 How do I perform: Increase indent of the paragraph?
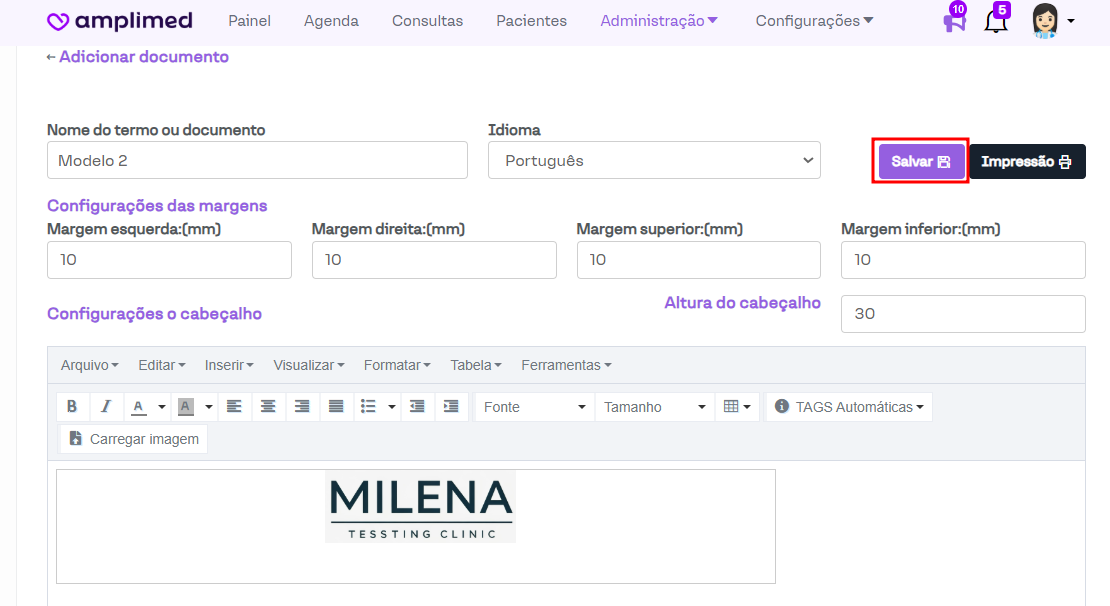[451, 407]
